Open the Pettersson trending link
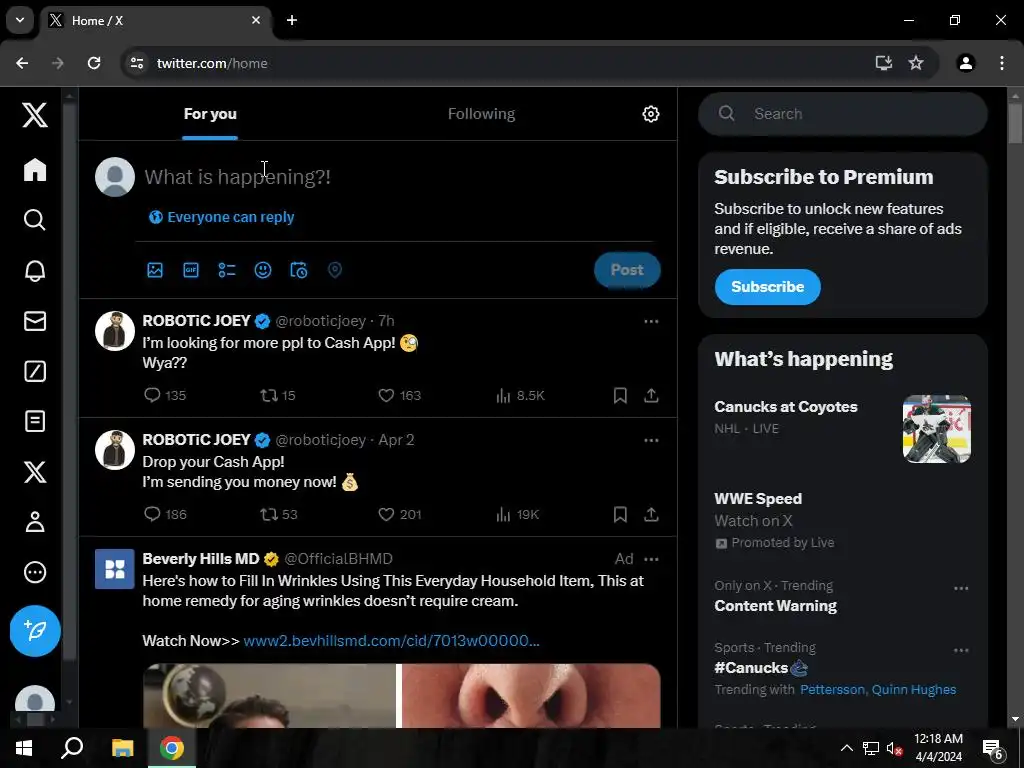Image resolution: width=1024 pixels, height=768 pixels. point(832,690)
